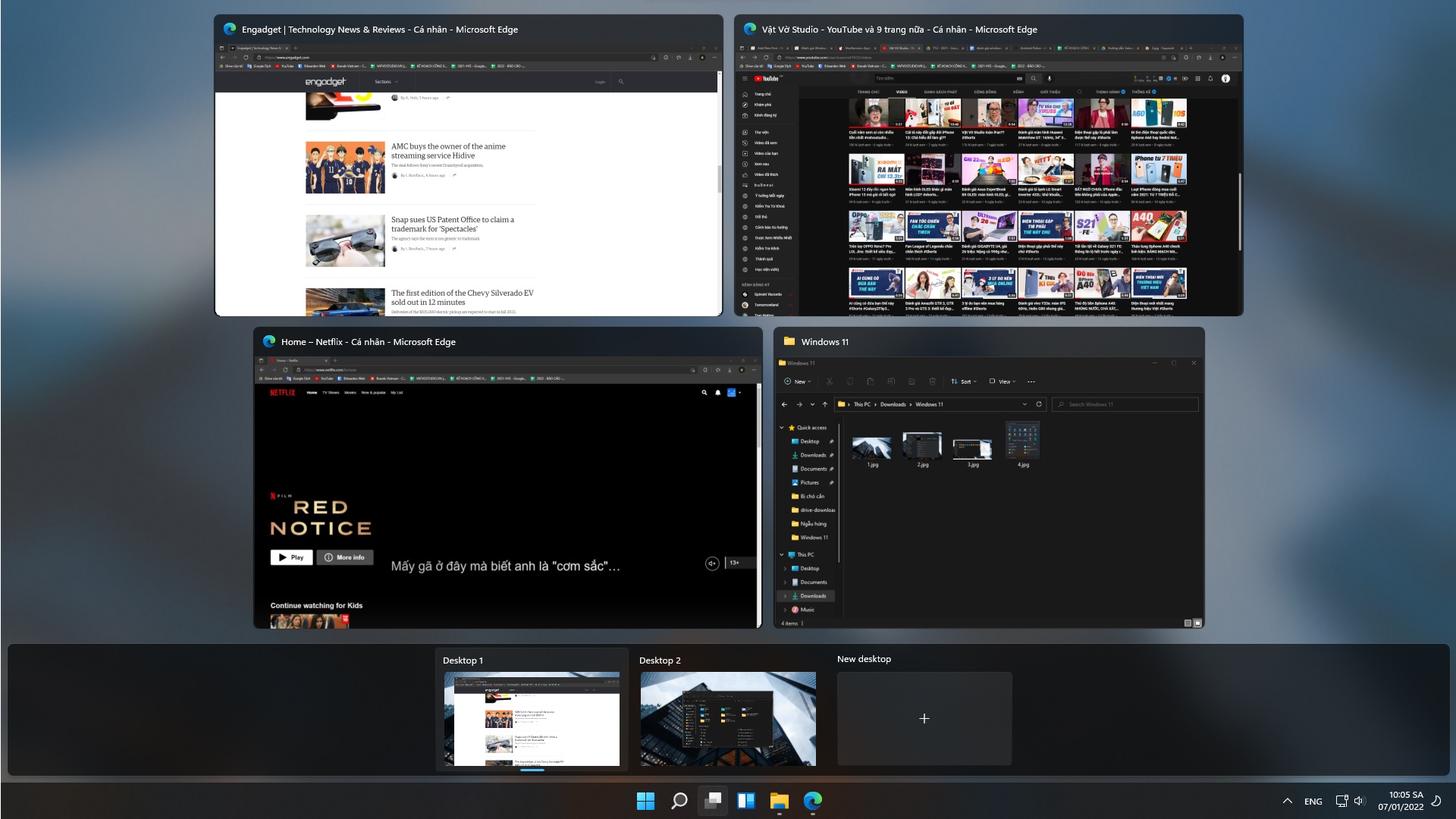Click the Explorer back arrow
This screenshot has height=819, width=1456.
click(784, 404)
